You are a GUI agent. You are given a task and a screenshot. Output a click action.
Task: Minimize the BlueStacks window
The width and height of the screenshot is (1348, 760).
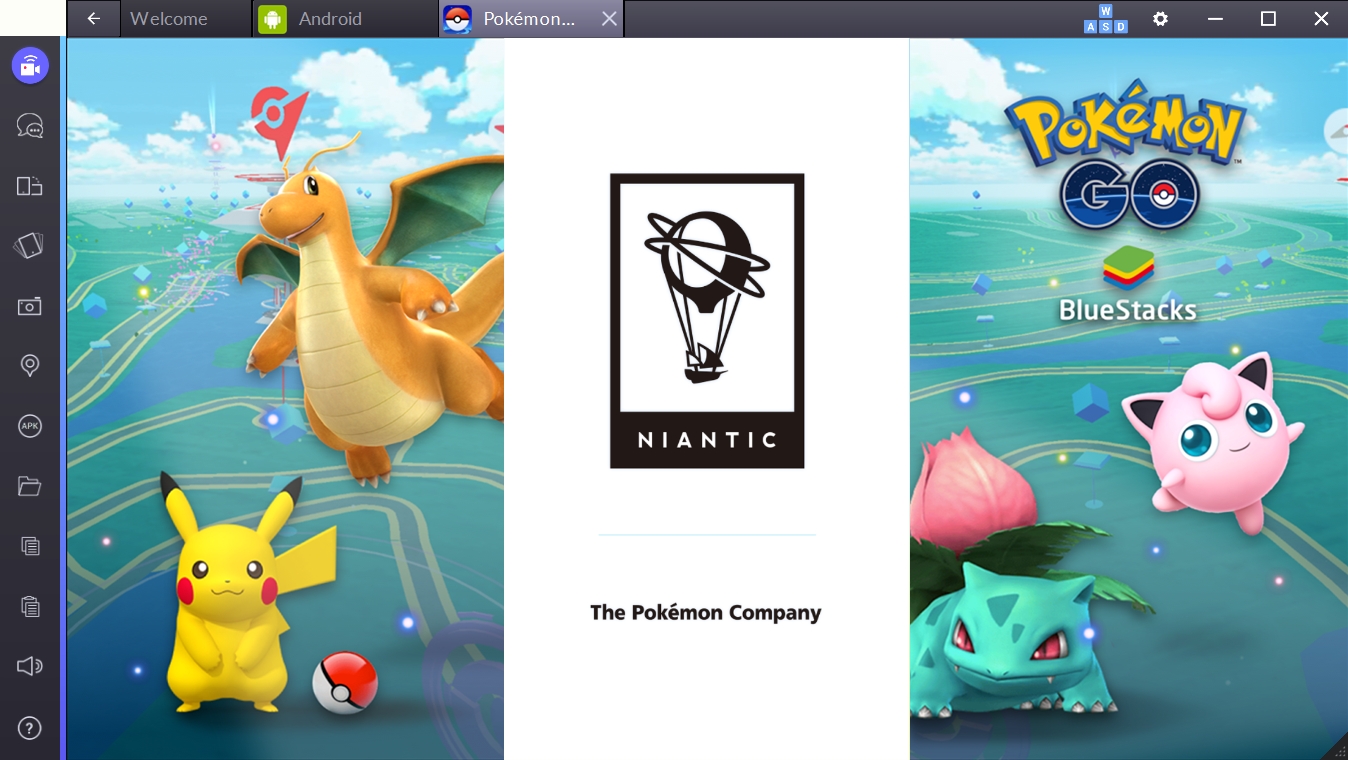(x=1215, y=19)
